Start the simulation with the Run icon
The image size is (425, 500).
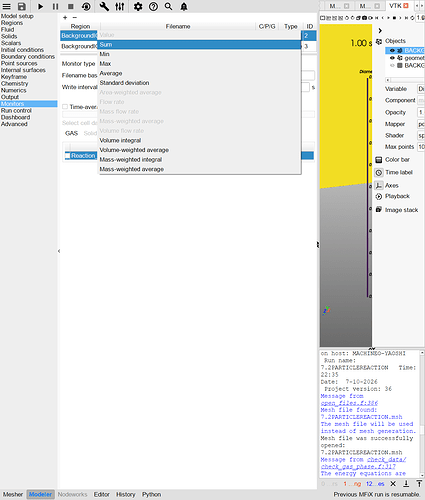40,6
